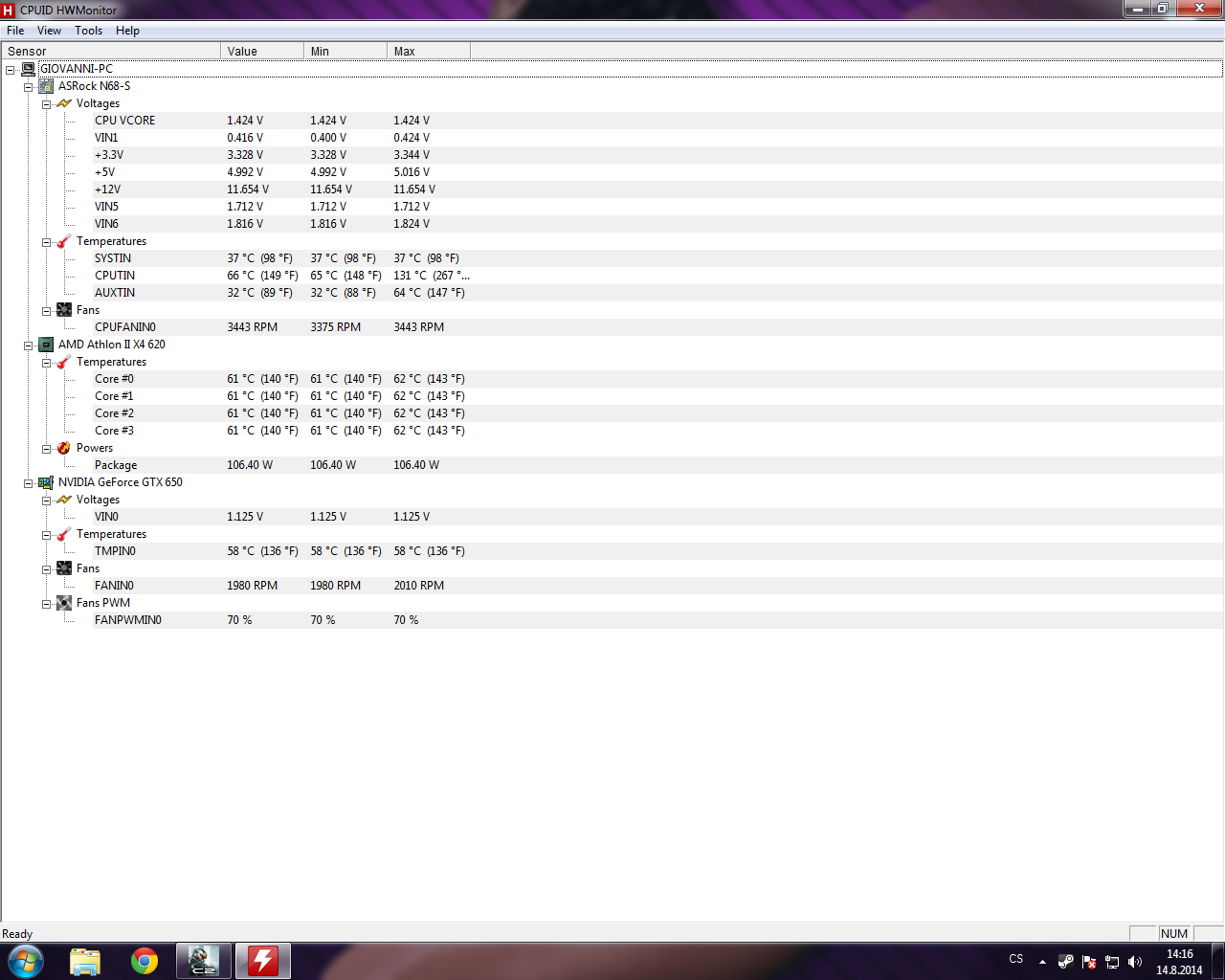Click the show desktop button

tap(1218, 962)
